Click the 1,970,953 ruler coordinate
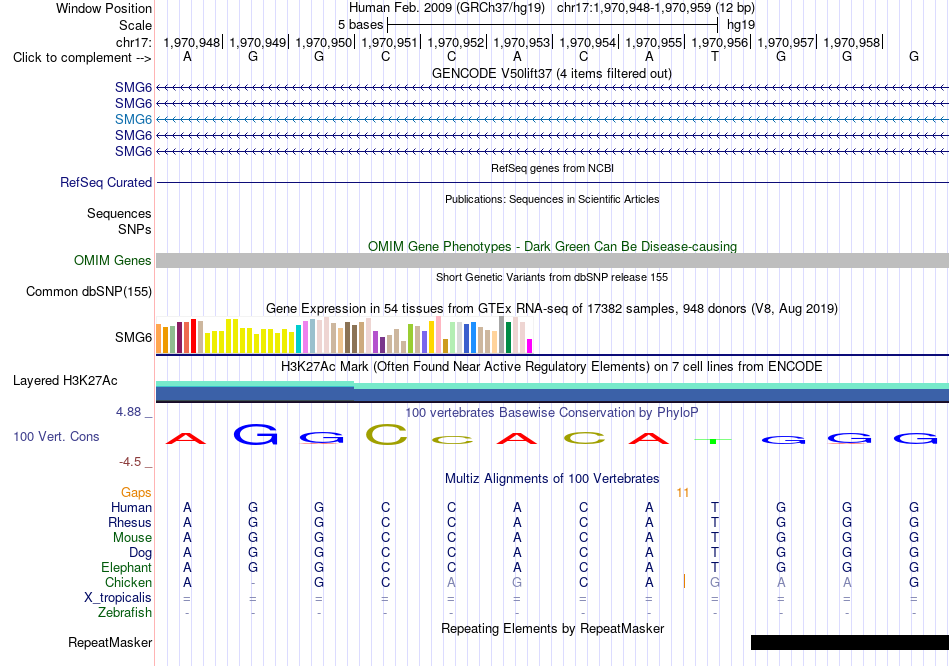Screen dimensions: 950x666 522,42
